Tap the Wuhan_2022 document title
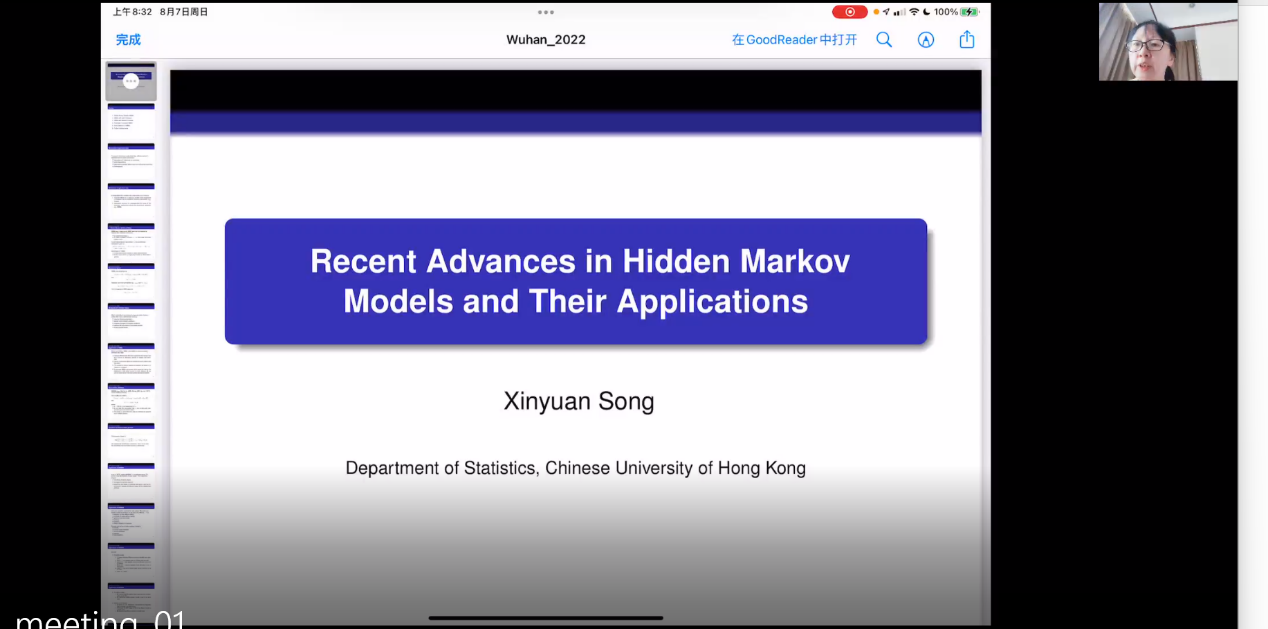Screen dimensions: 1268x629 [545, 40]
